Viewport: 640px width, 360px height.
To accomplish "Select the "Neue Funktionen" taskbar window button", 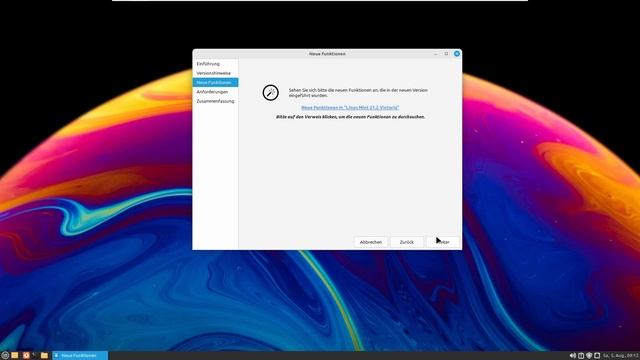I will [80, 356].
